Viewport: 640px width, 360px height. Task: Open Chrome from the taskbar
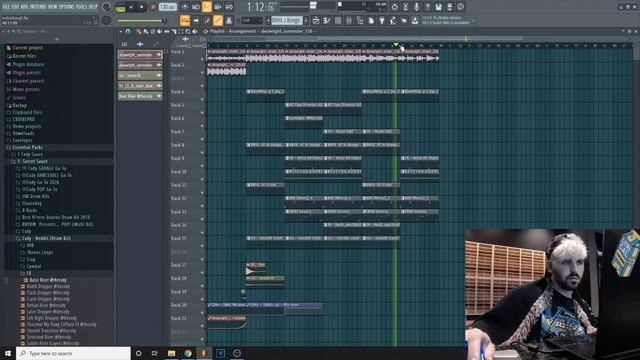click(188, 353)
